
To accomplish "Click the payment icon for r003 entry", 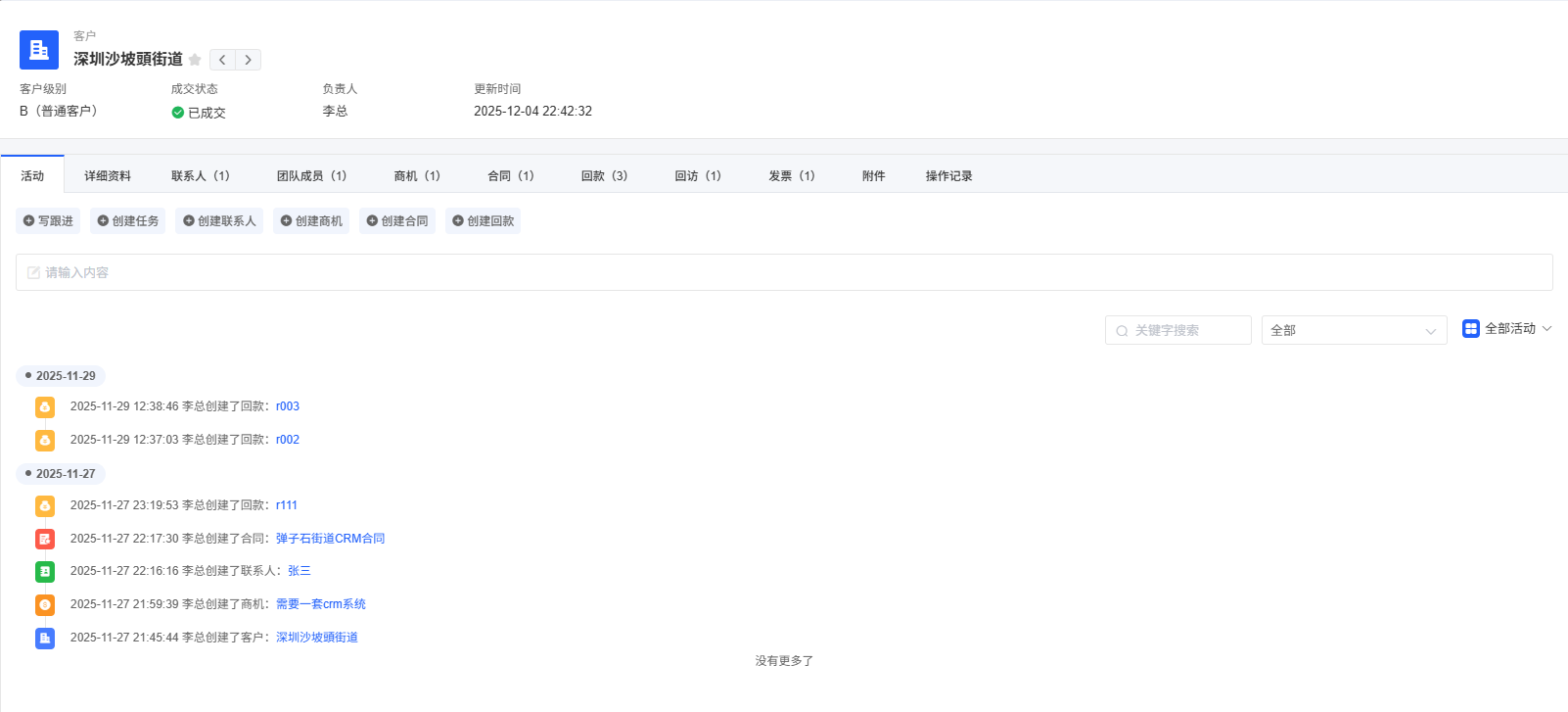I will coord(45,406).
